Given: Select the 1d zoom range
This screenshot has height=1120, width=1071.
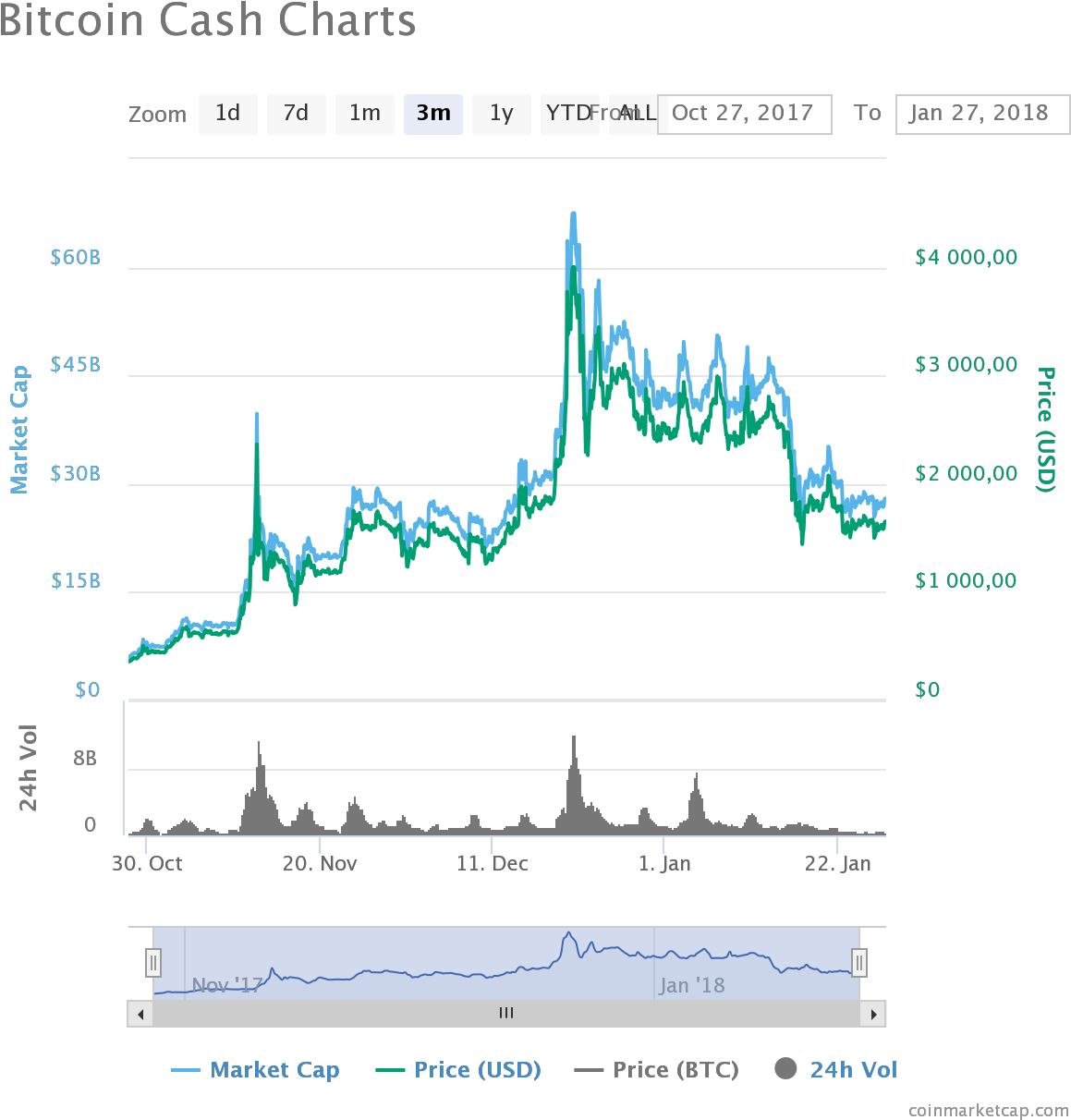Looking at the screenshot, I should pos(227,114).
